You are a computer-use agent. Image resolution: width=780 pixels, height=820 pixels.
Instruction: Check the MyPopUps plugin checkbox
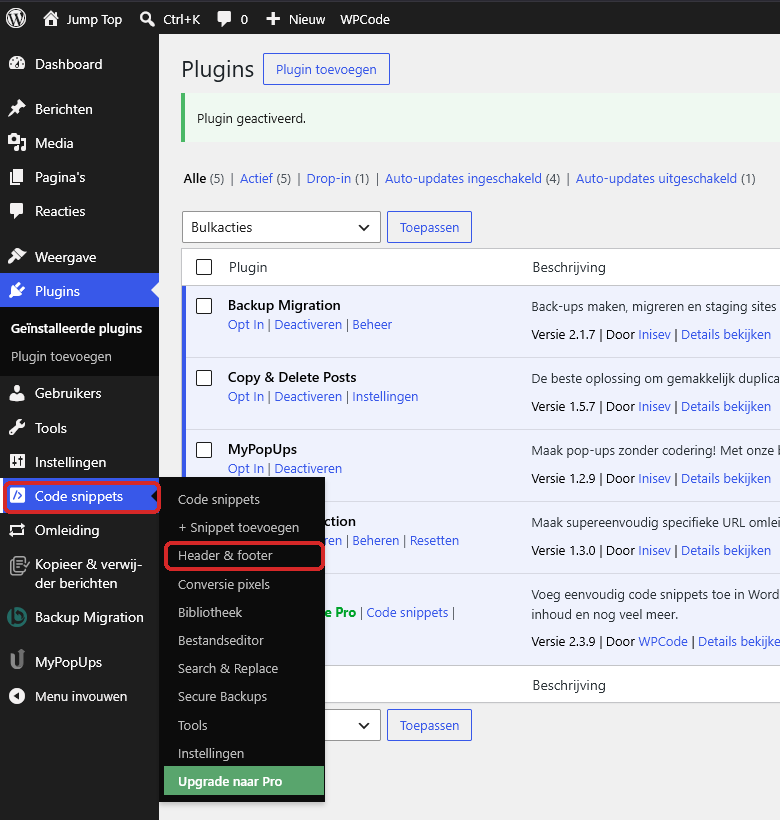204,450
